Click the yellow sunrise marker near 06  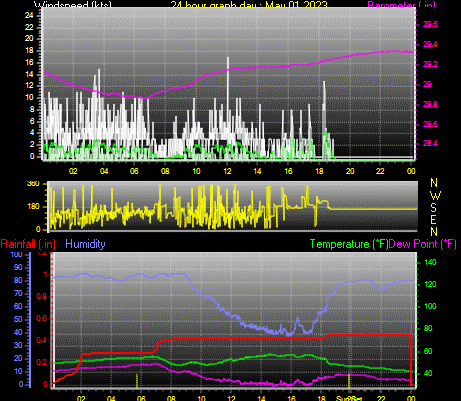[x=137, y=381]
